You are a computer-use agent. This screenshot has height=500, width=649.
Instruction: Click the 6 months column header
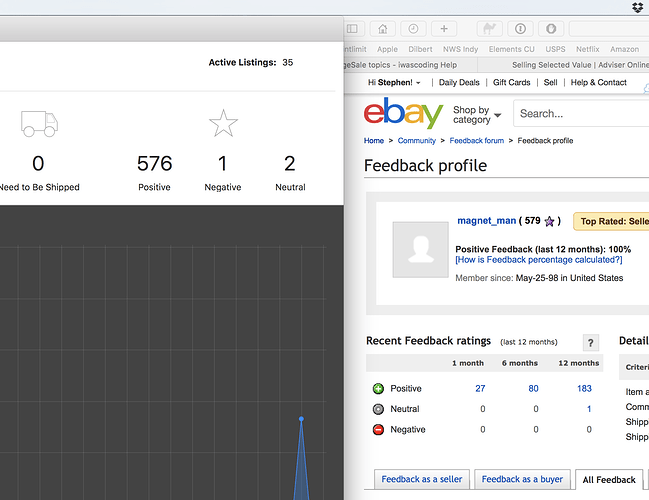(520, 363)
